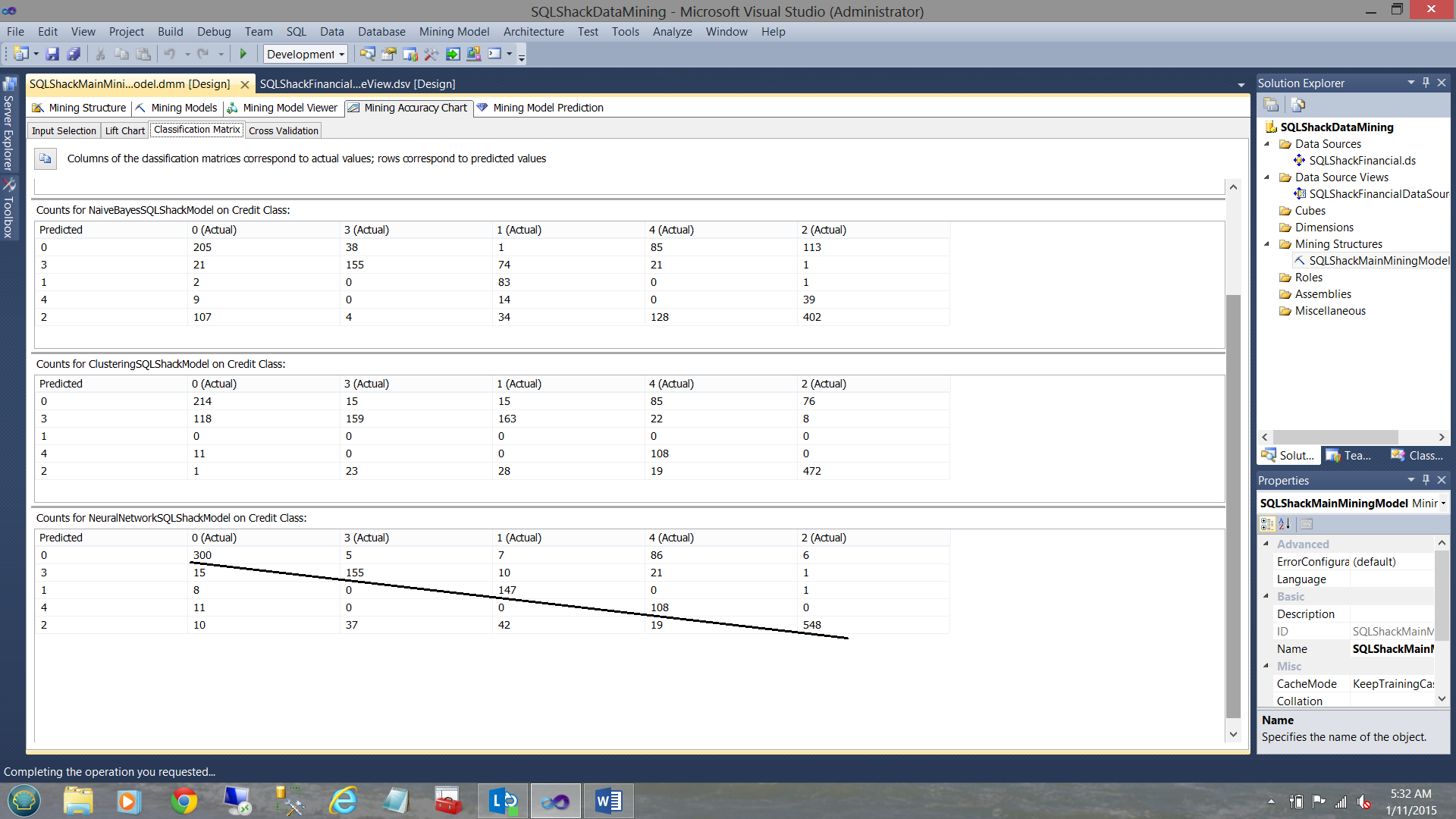The height and width of the screenshot is (819, 1456).
Task: Switch to Mining Model Prediction tab
Action: click(548, 108)
